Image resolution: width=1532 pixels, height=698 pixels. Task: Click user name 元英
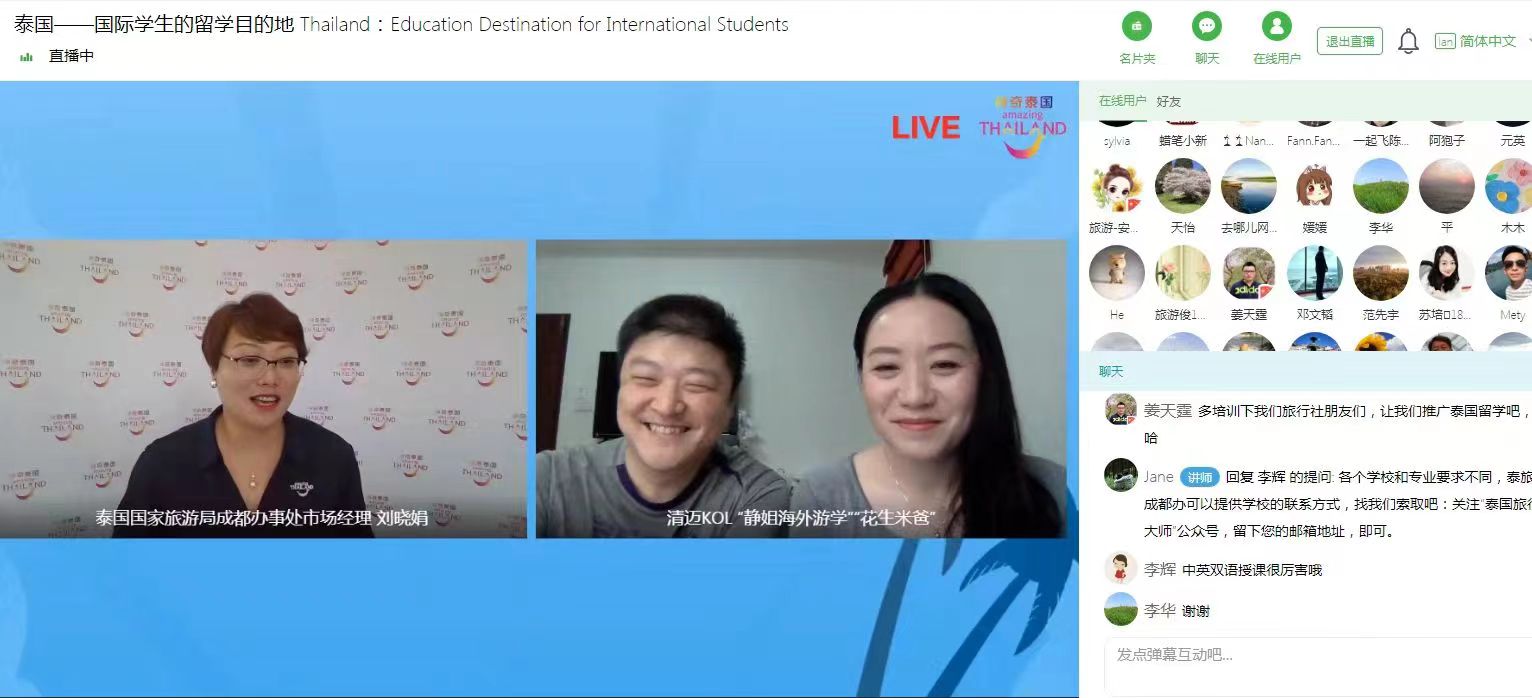pos(1513,141)
